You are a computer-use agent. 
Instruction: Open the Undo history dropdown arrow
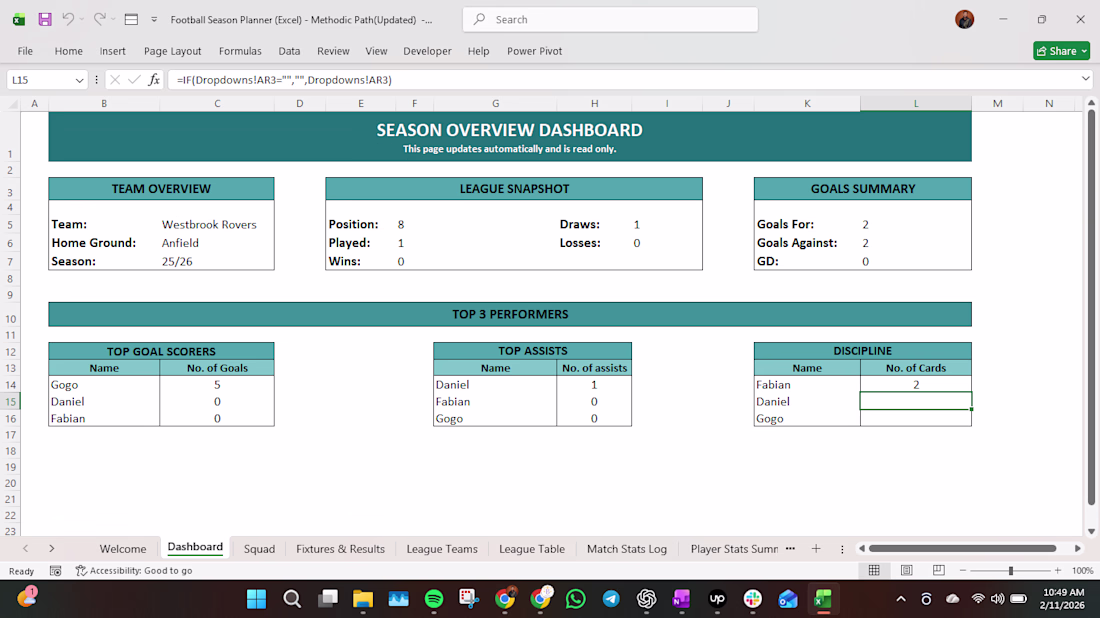click(x=81, y=20)
